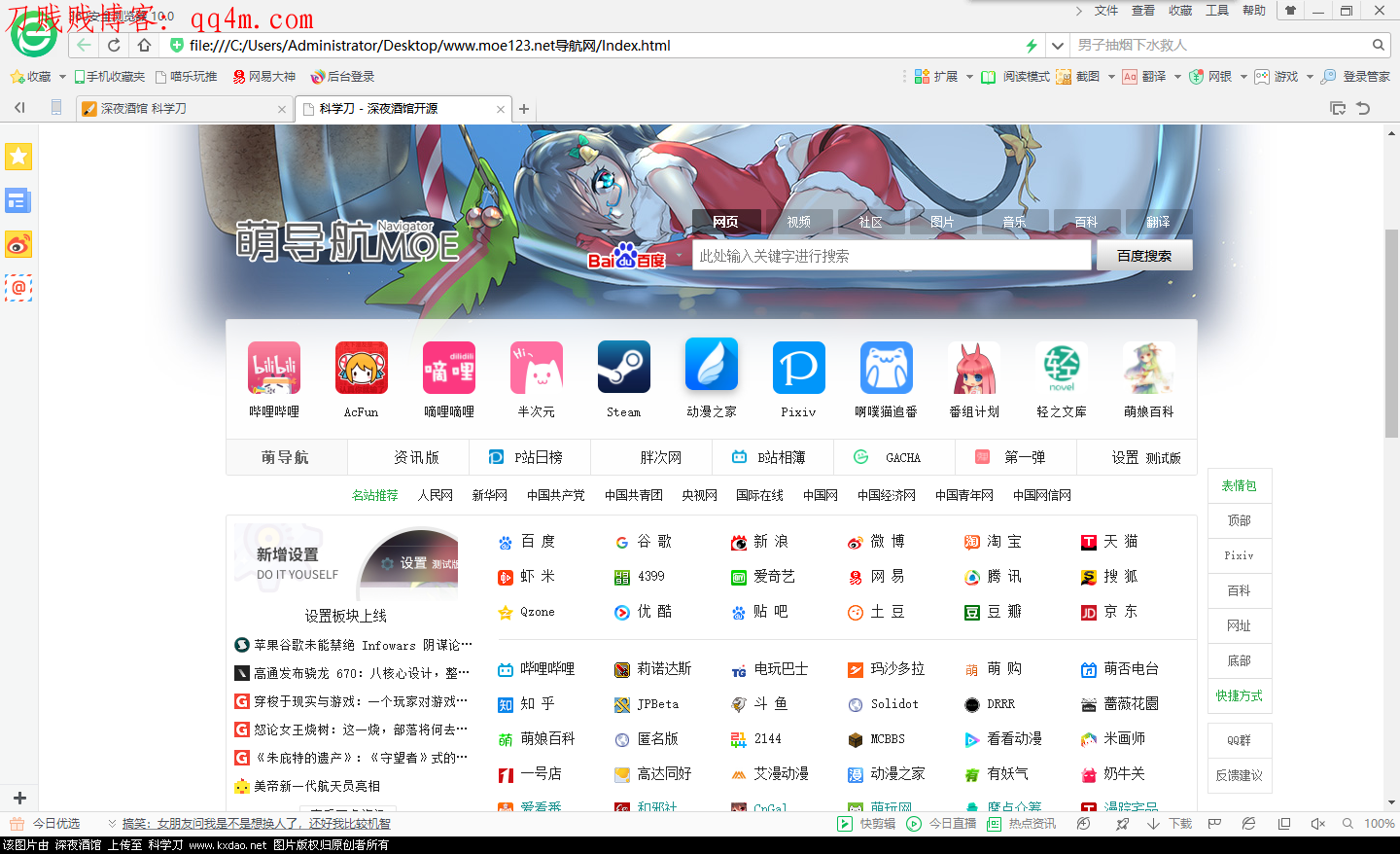Image resolution: width=1400 pixels, height=854 pixels.
Task: Open the 文件 menu
Action: tap(1106, 11)
